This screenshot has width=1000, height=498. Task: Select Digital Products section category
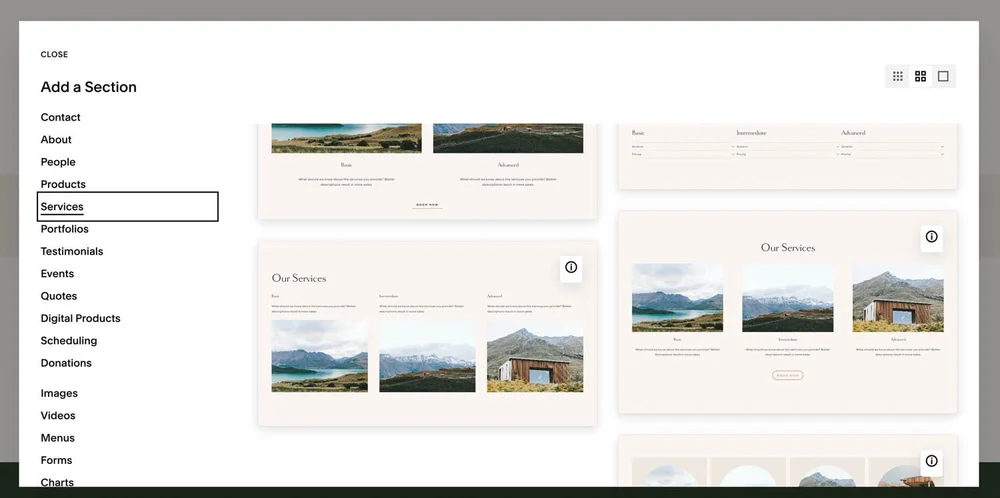(80, 318)
